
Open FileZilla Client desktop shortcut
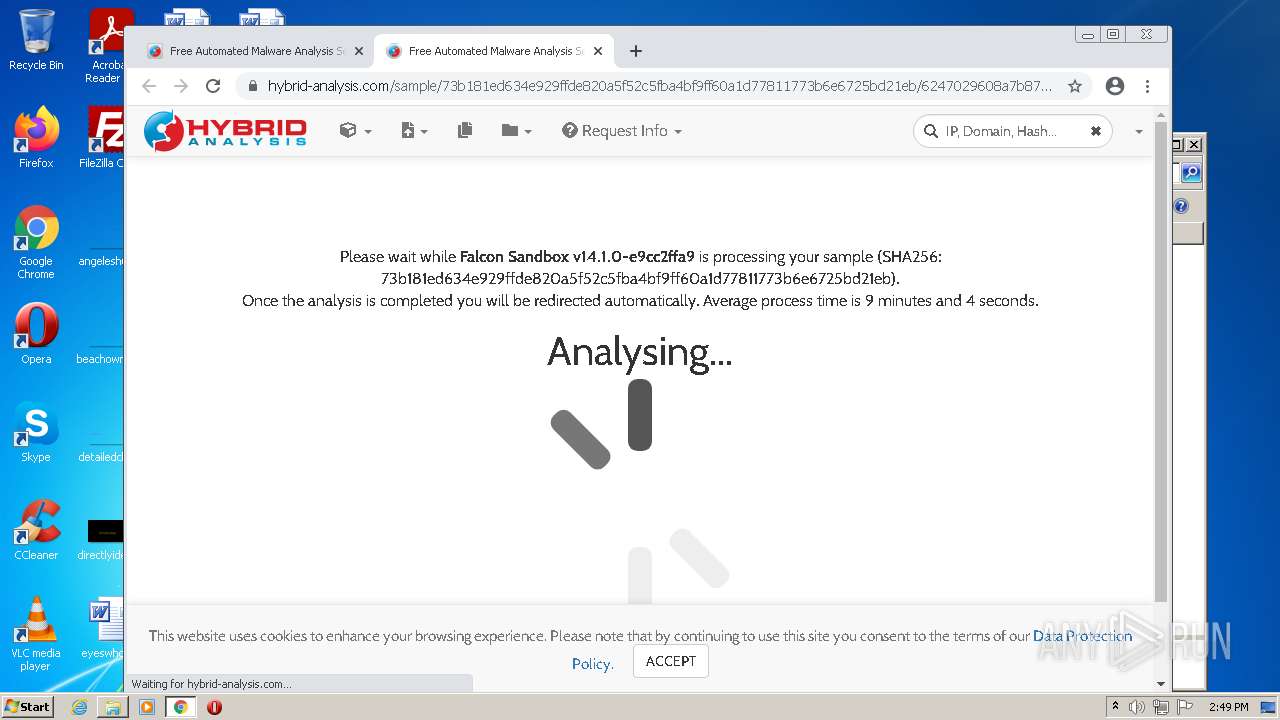click(x=104, y=138)
